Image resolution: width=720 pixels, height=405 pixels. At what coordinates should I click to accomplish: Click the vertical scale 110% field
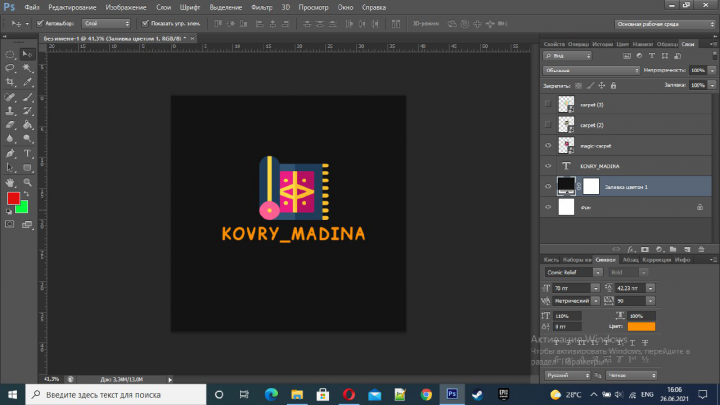(x=568, y=316)
